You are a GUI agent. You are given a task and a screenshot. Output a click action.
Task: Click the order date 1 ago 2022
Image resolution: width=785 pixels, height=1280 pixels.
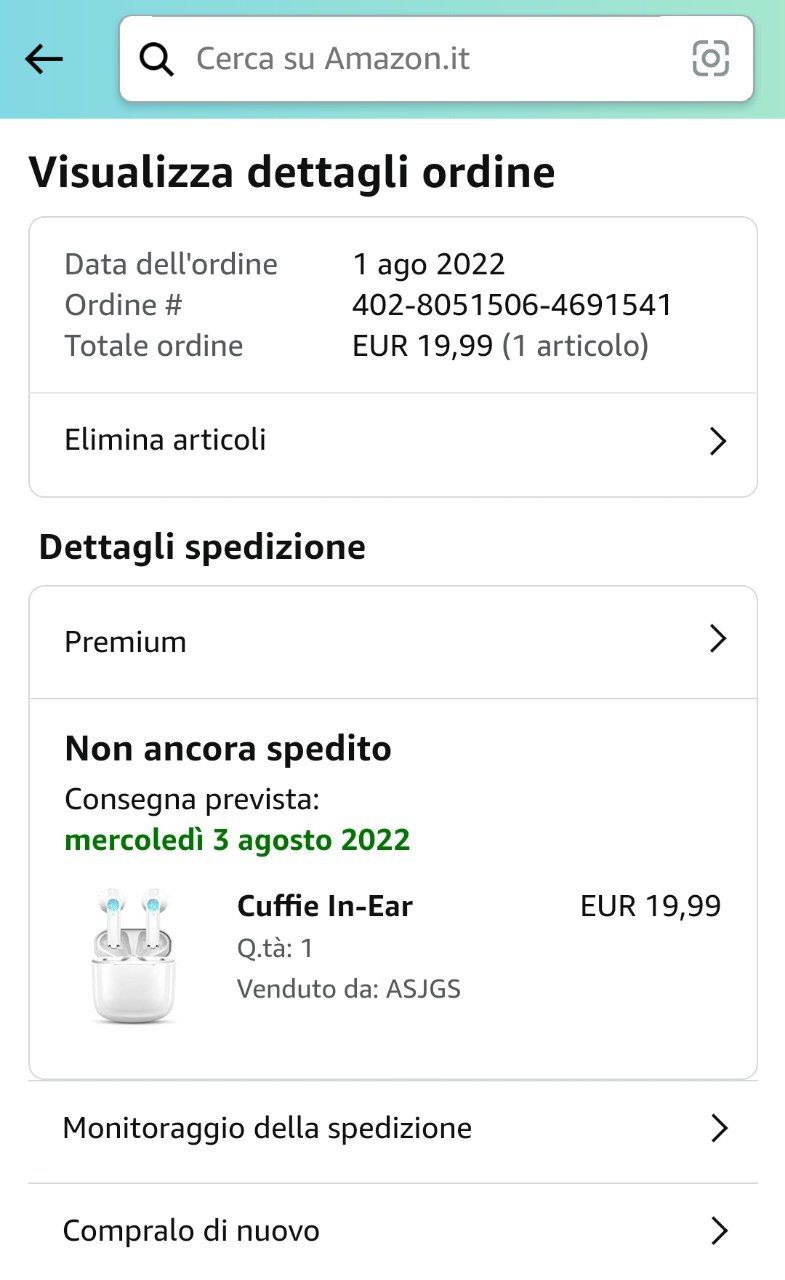tap(429, 265)
